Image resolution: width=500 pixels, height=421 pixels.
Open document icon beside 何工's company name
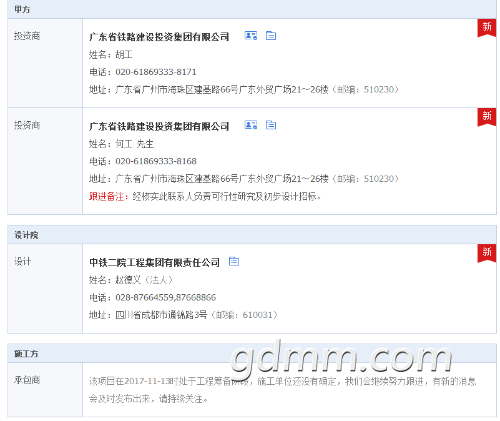(x=271, y=125)
